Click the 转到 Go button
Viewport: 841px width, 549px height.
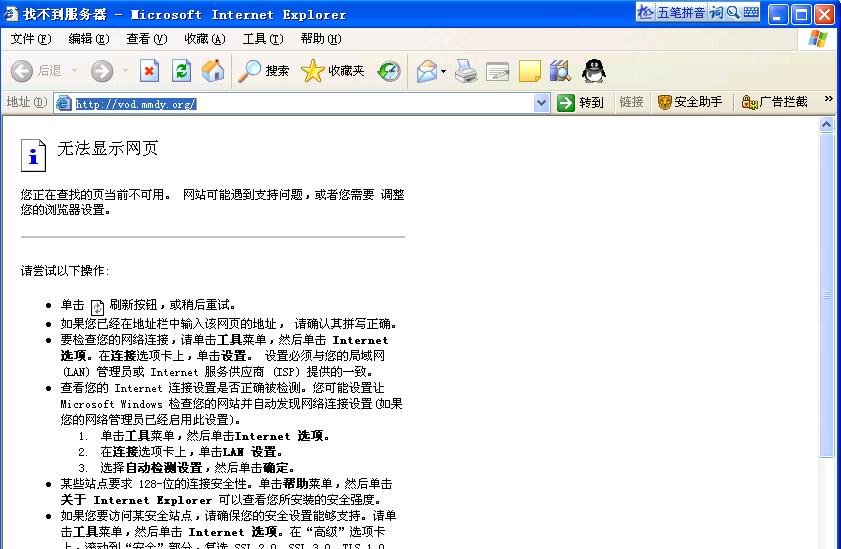point(580,102)
